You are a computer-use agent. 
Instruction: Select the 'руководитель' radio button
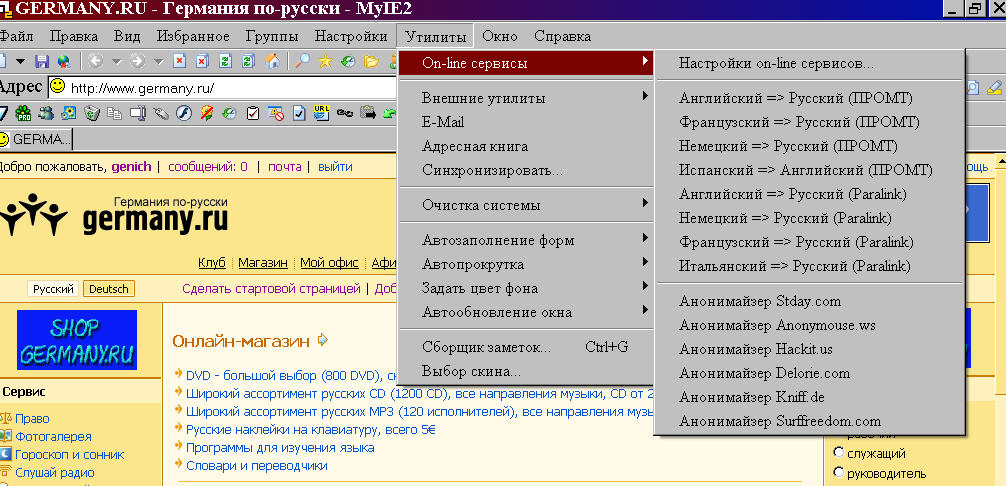pyautogui.click(x=838, y=473)
